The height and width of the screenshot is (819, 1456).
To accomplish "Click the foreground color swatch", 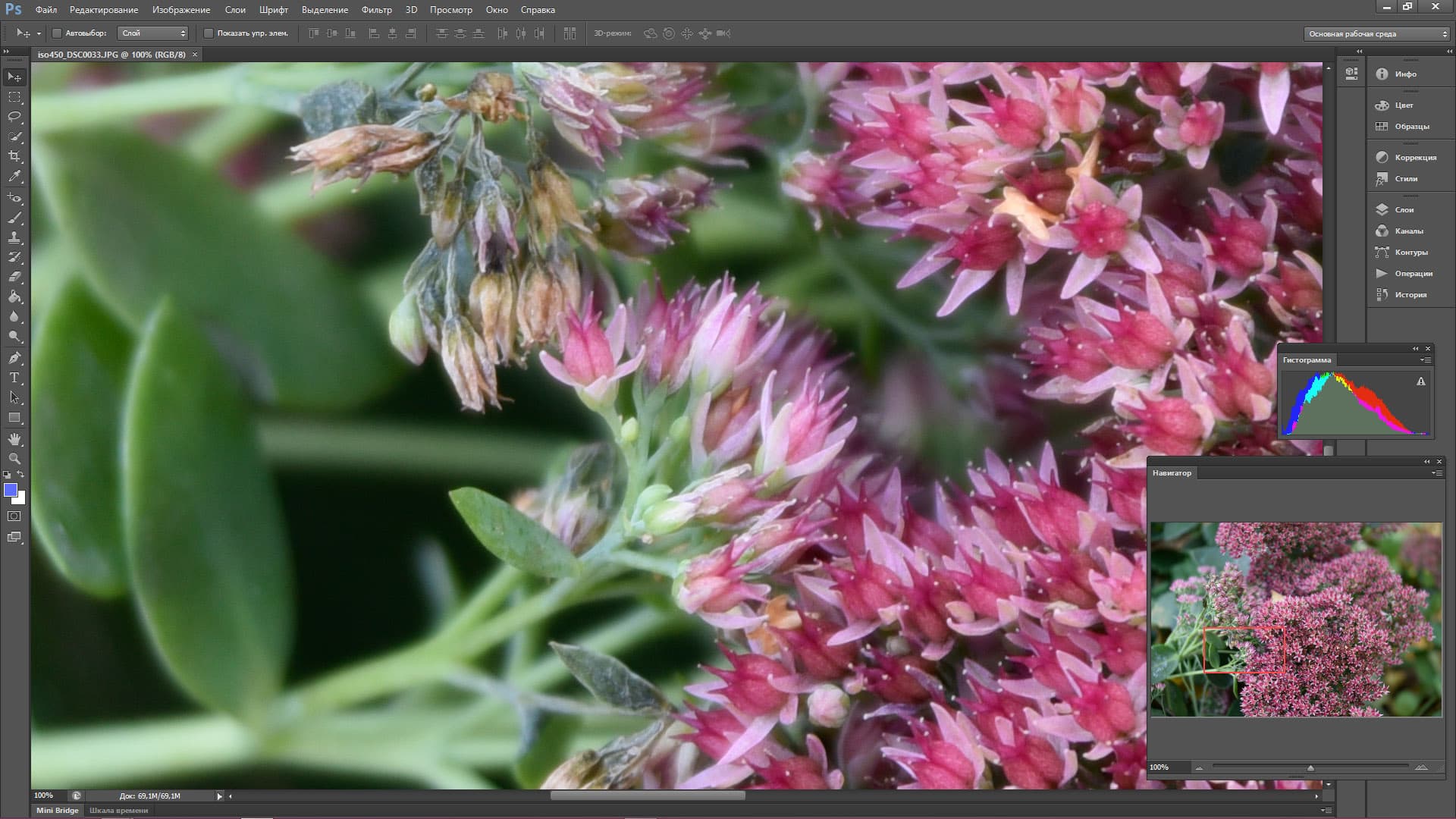I will [11, 491].
